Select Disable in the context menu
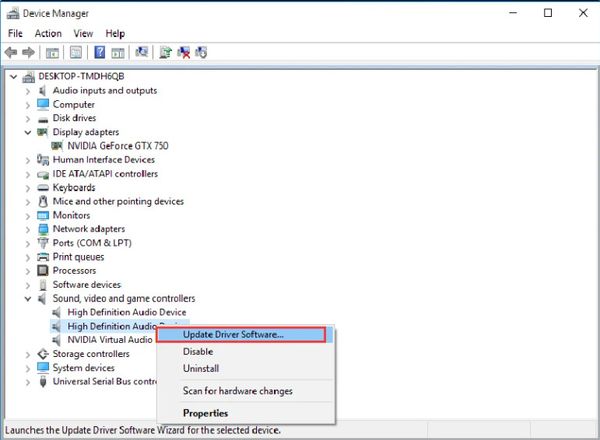The width and height of the screenshot is (600, 440). 199,351
